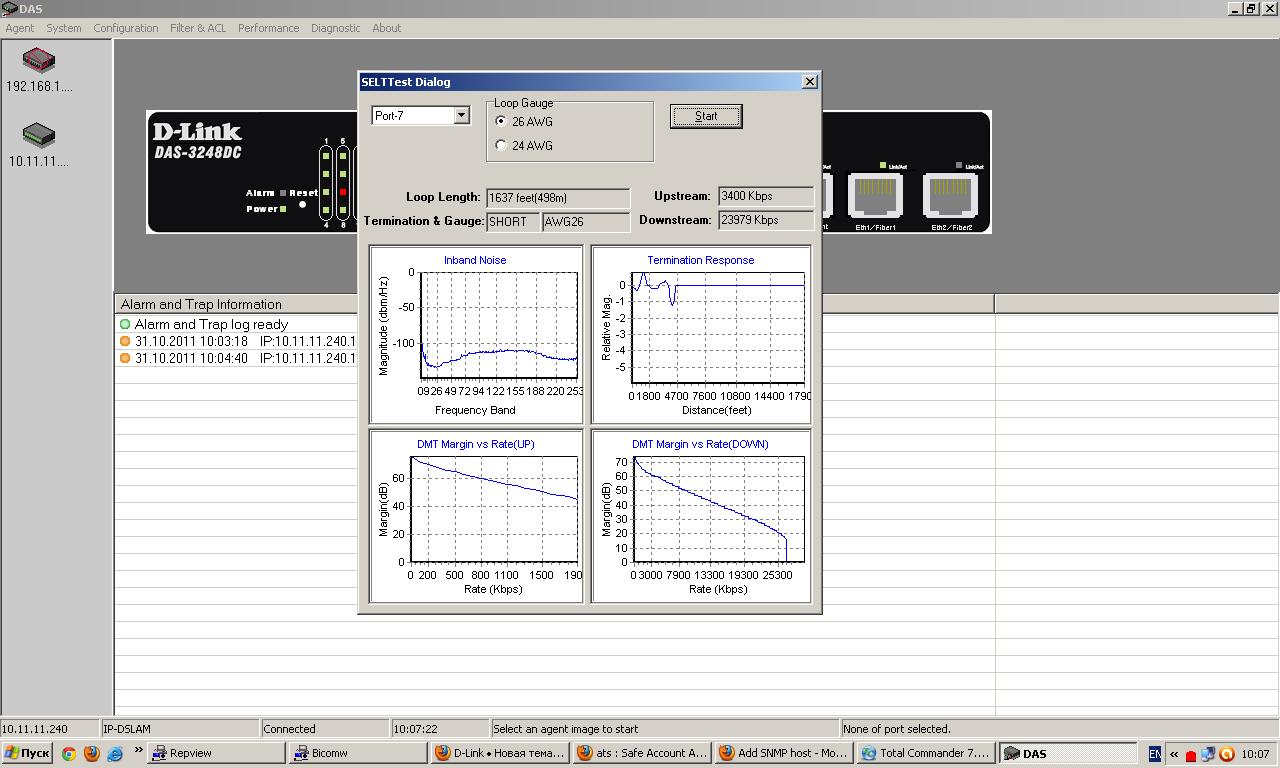Close the SELTTest Dialog window
Image resolution: width=1280 pixels, height=768 pixels.
coord(810,82)
